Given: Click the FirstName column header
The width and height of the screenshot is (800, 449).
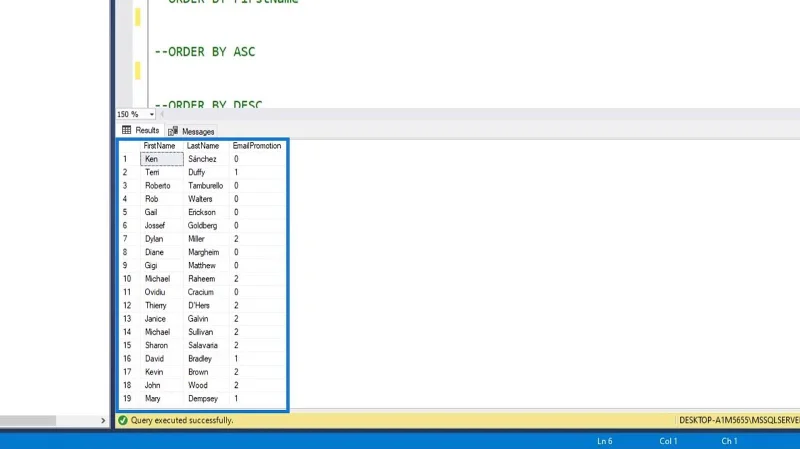Looking at the screenshot, I should pyautogui.click(x=162, y=145).
